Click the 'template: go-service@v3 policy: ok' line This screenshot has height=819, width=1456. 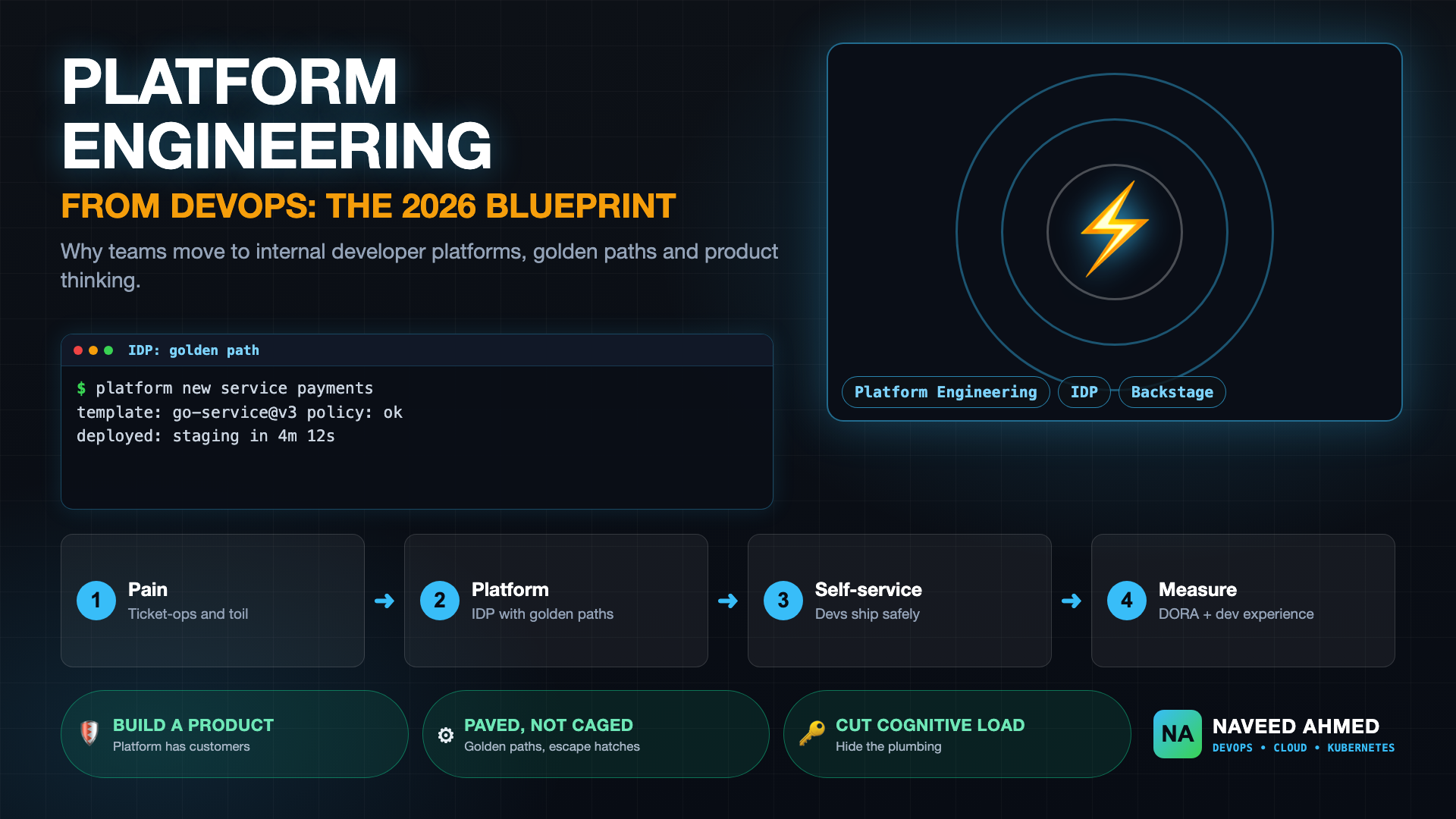point(240,413)
